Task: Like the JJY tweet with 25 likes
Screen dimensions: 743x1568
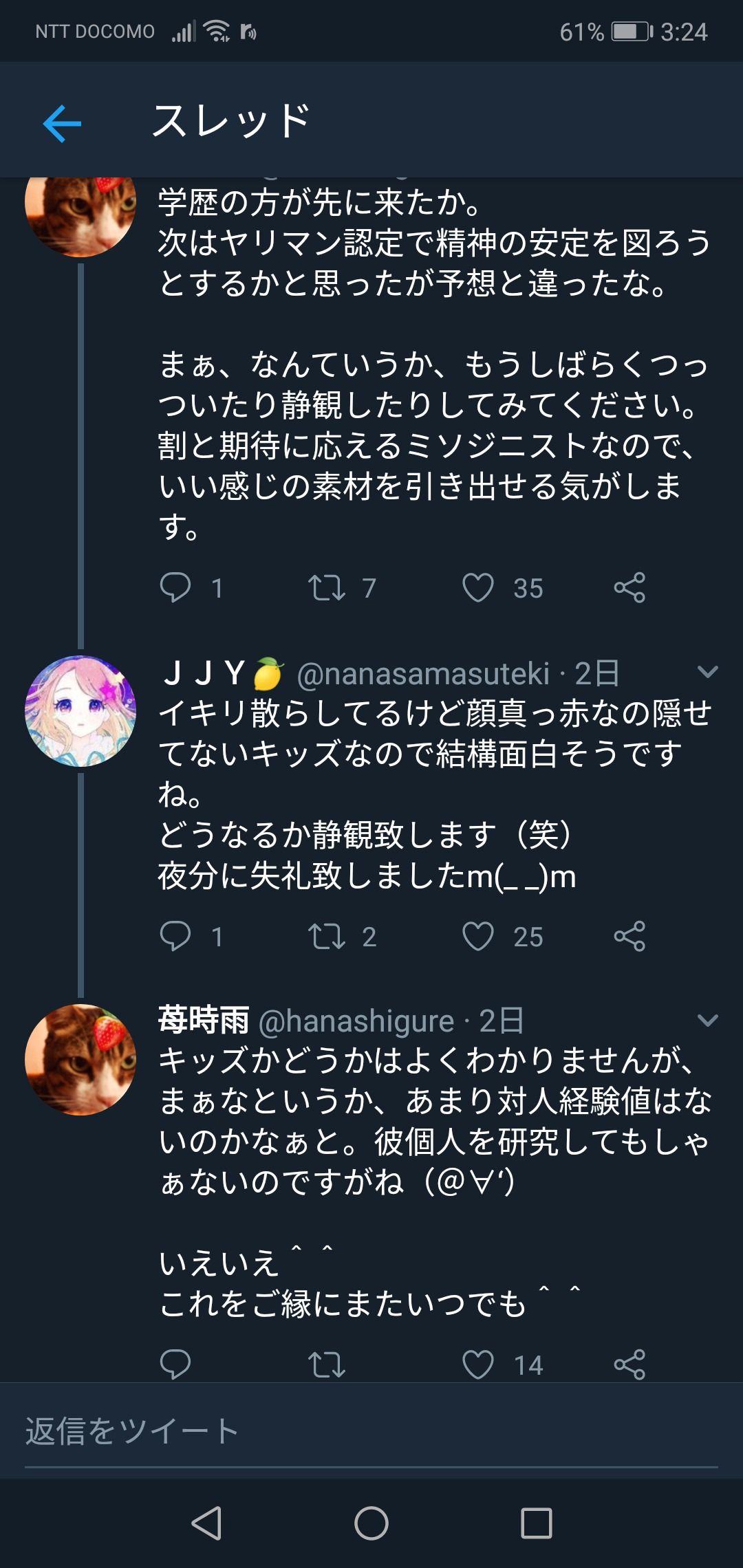Action: (478, 937)
